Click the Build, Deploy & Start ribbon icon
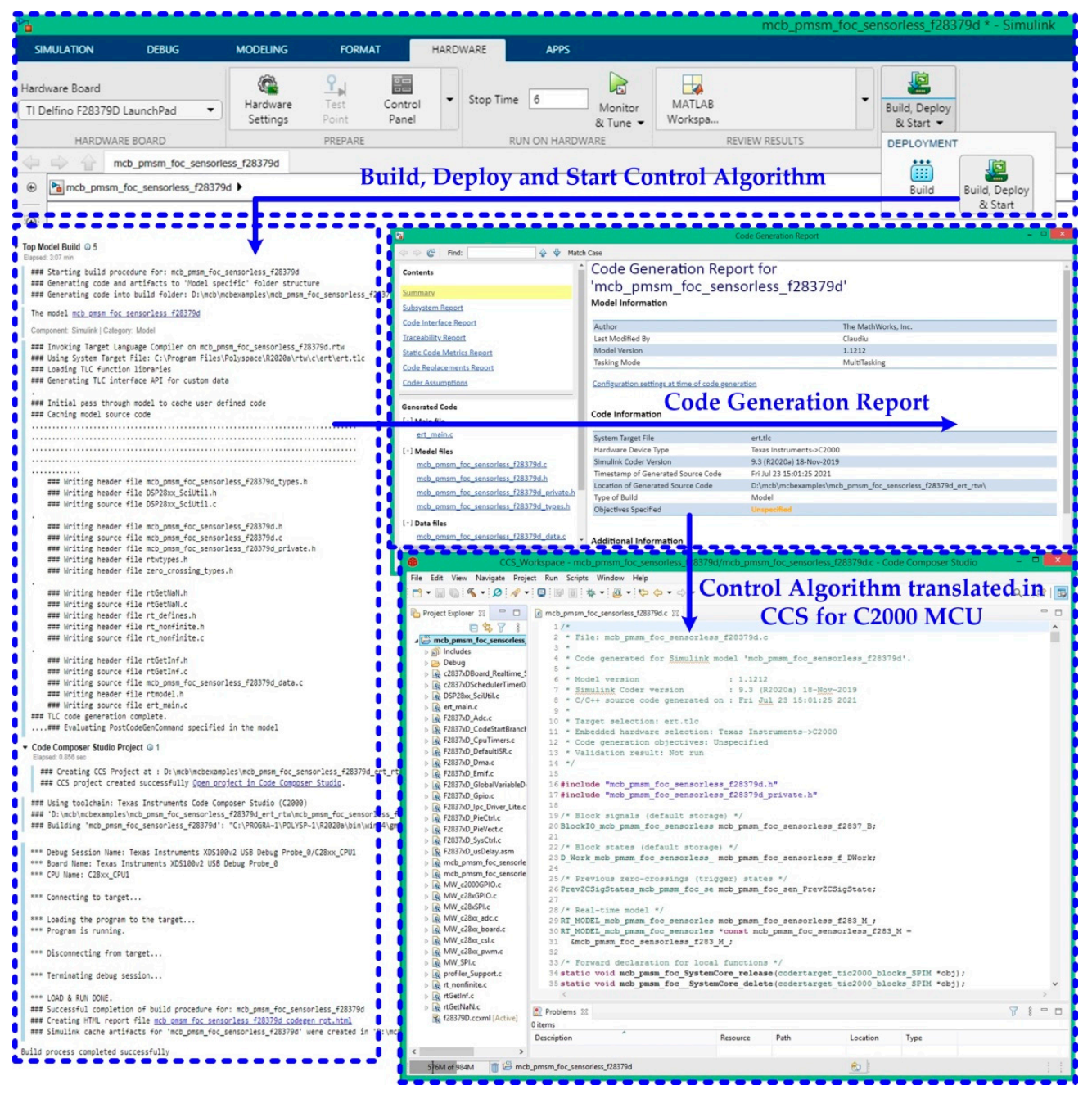The width and height of the screenshot is (1092, 1094). pos(918,83)
